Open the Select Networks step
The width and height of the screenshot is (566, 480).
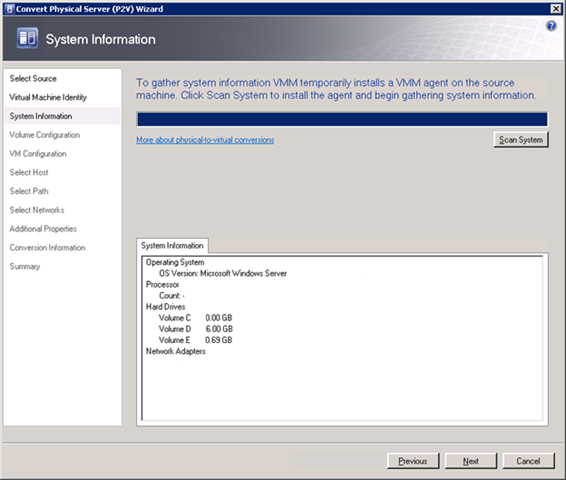pyautogui.click(x=37, y=210)
